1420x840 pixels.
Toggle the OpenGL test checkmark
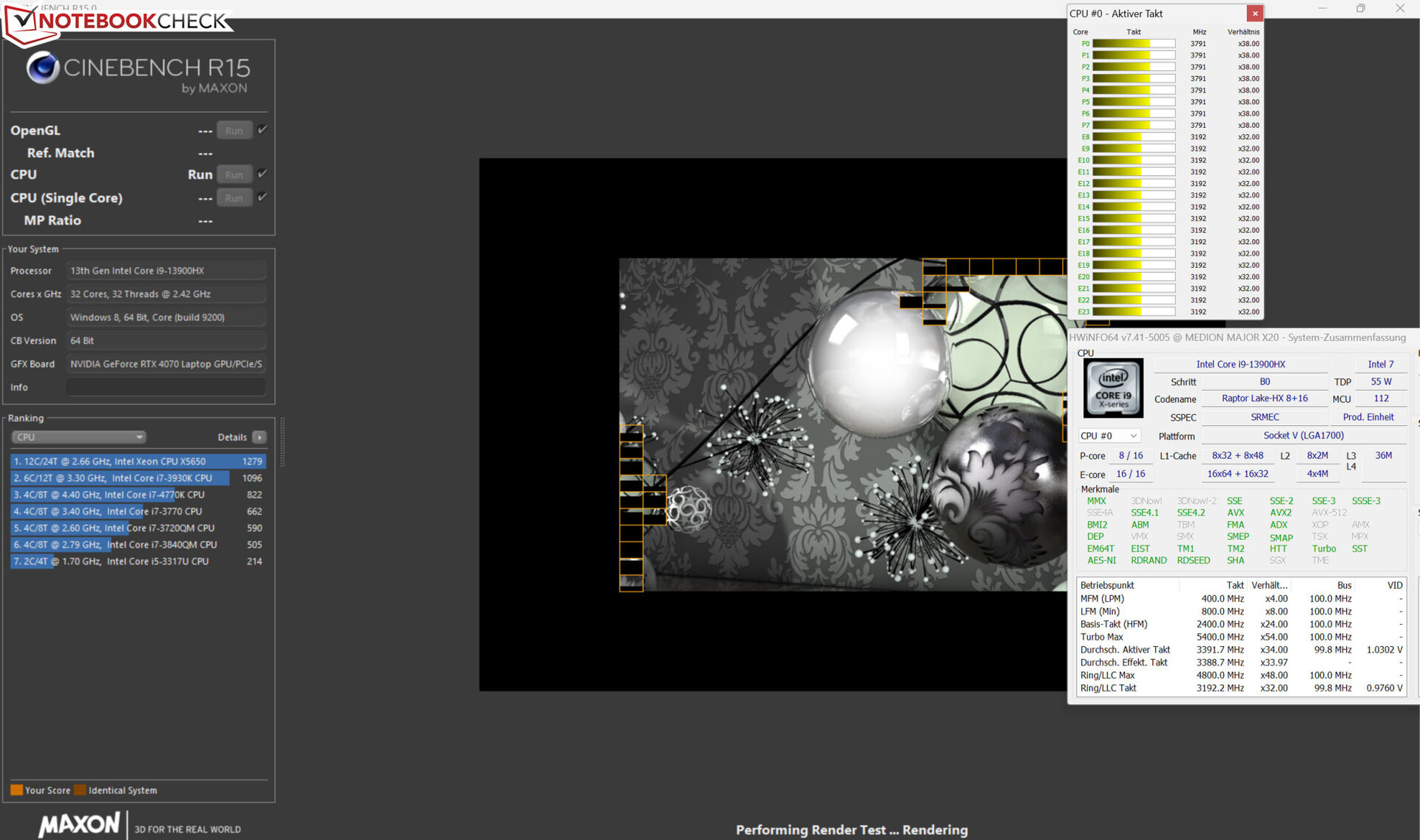point(263,129)
